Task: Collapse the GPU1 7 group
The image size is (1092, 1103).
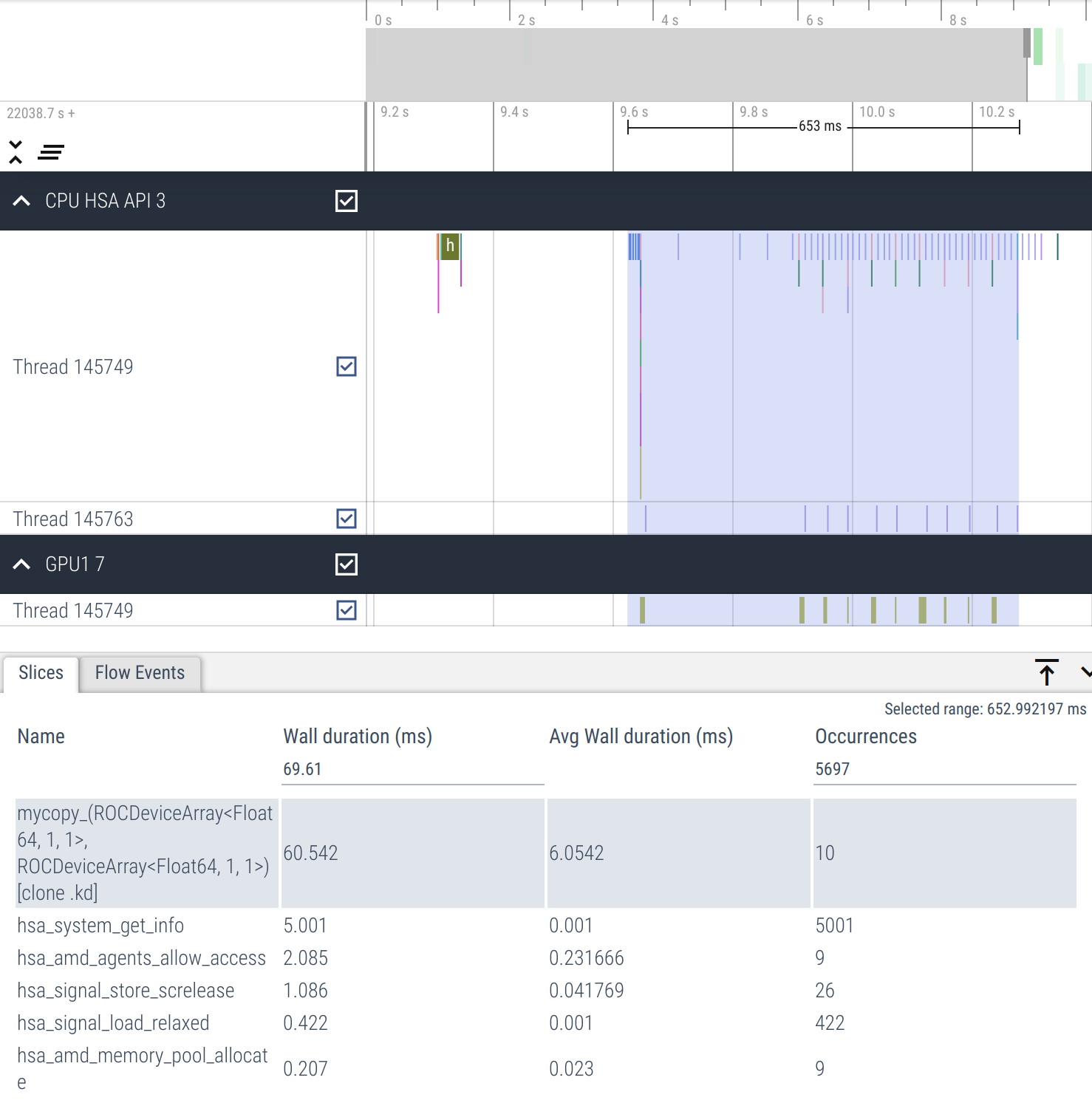Action: tap(22, 564)
